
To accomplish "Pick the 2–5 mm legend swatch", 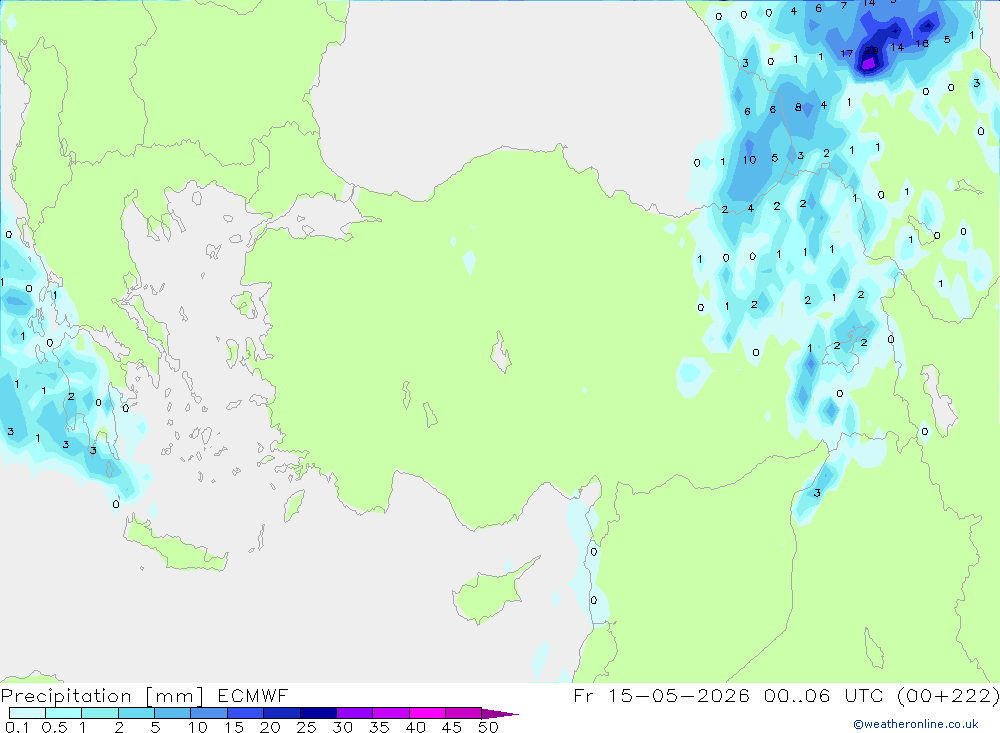I will tap(136, 713).
